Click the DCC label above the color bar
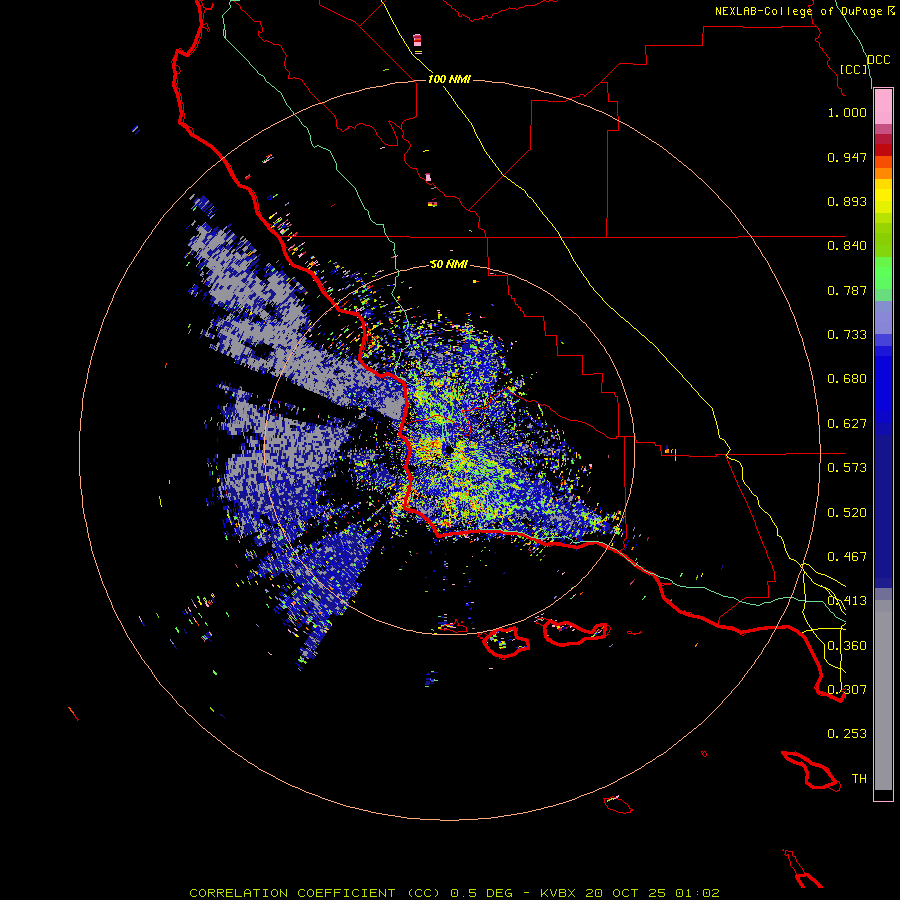900x900 pixels. click(x=879, y=60)
